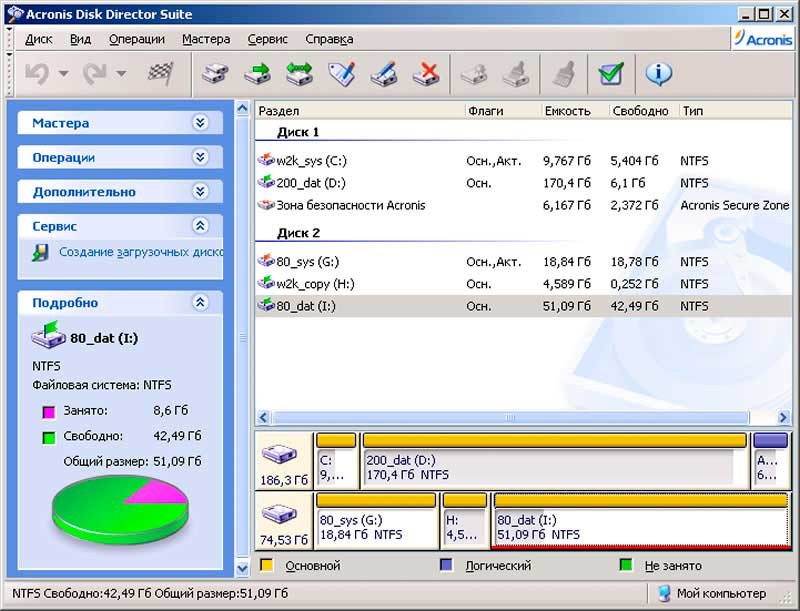The image size is (800, 611).
Task: Open the Сервис menu
Action: 267,39
